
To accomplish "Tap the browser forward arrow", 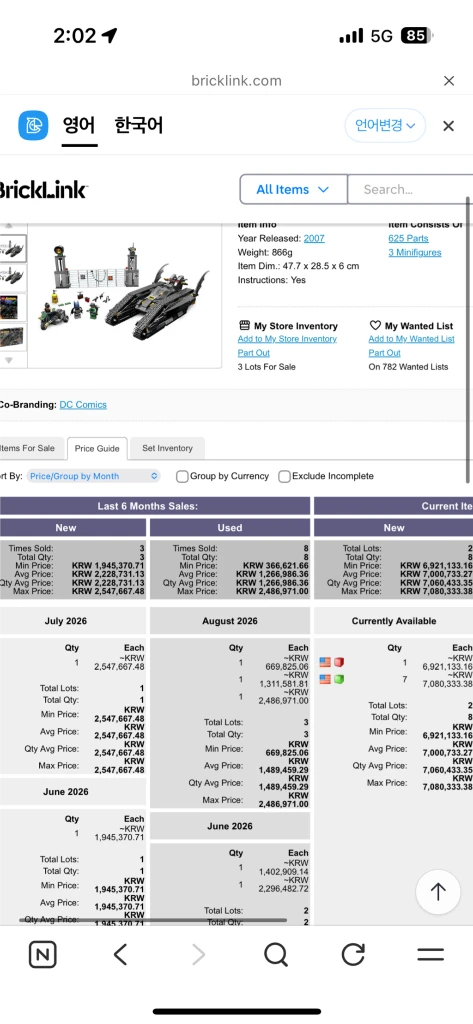I will tap(198, 955).
